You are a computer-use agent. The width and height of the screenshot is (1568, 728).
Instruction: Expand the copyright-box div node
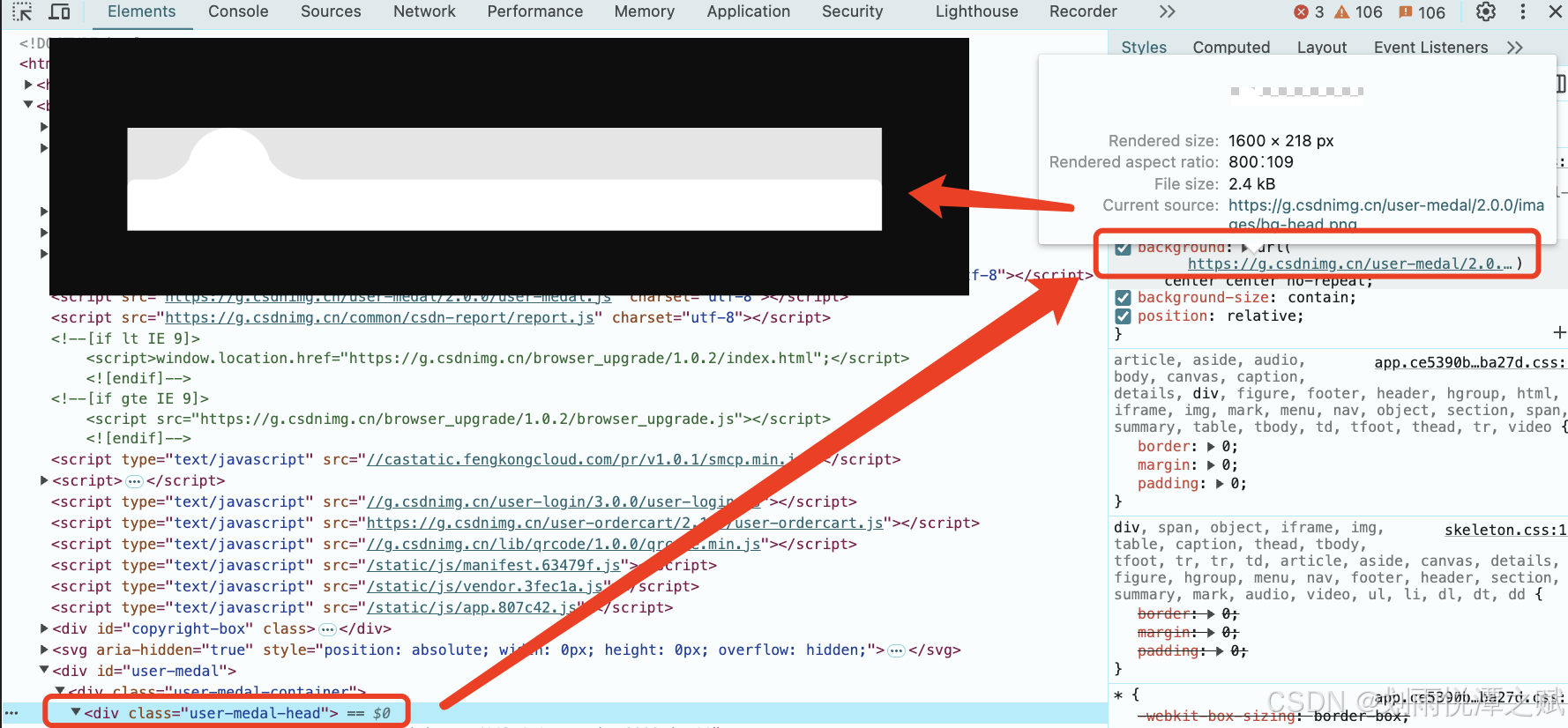[x=44, y=628]
